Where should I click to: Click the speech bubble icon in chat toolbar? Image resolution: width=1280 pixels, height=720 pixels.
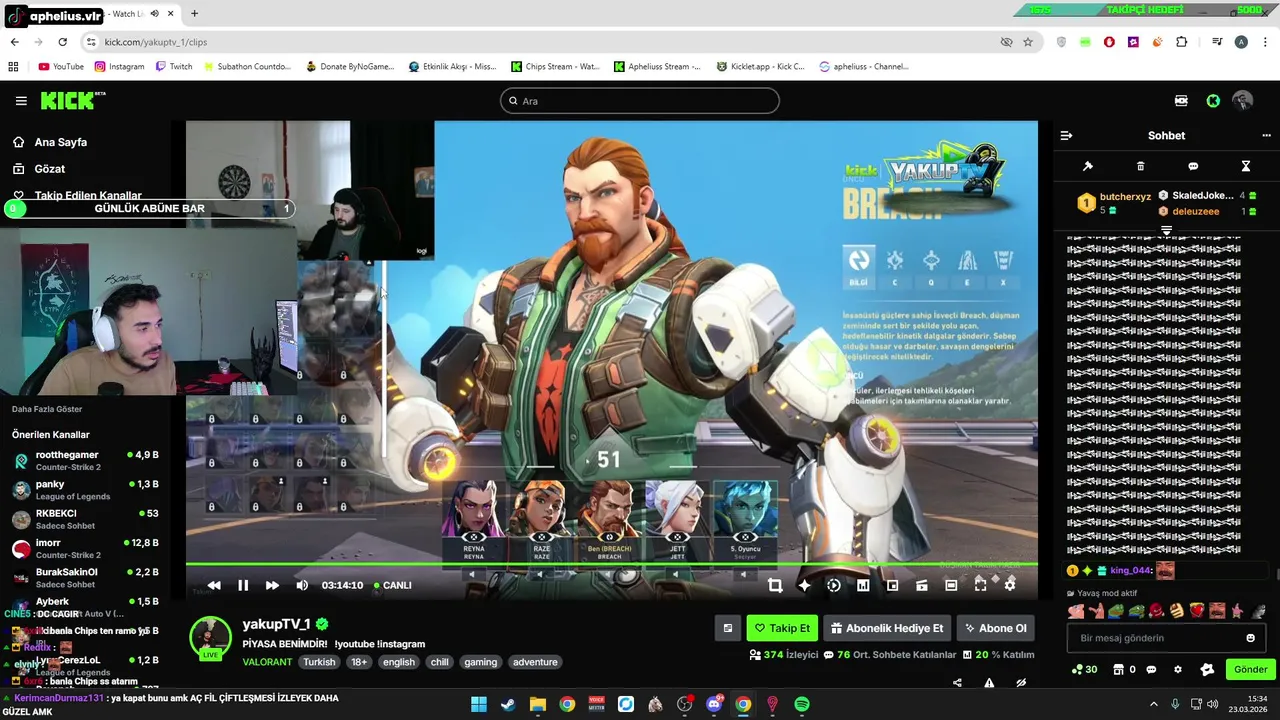(1193, 166)
